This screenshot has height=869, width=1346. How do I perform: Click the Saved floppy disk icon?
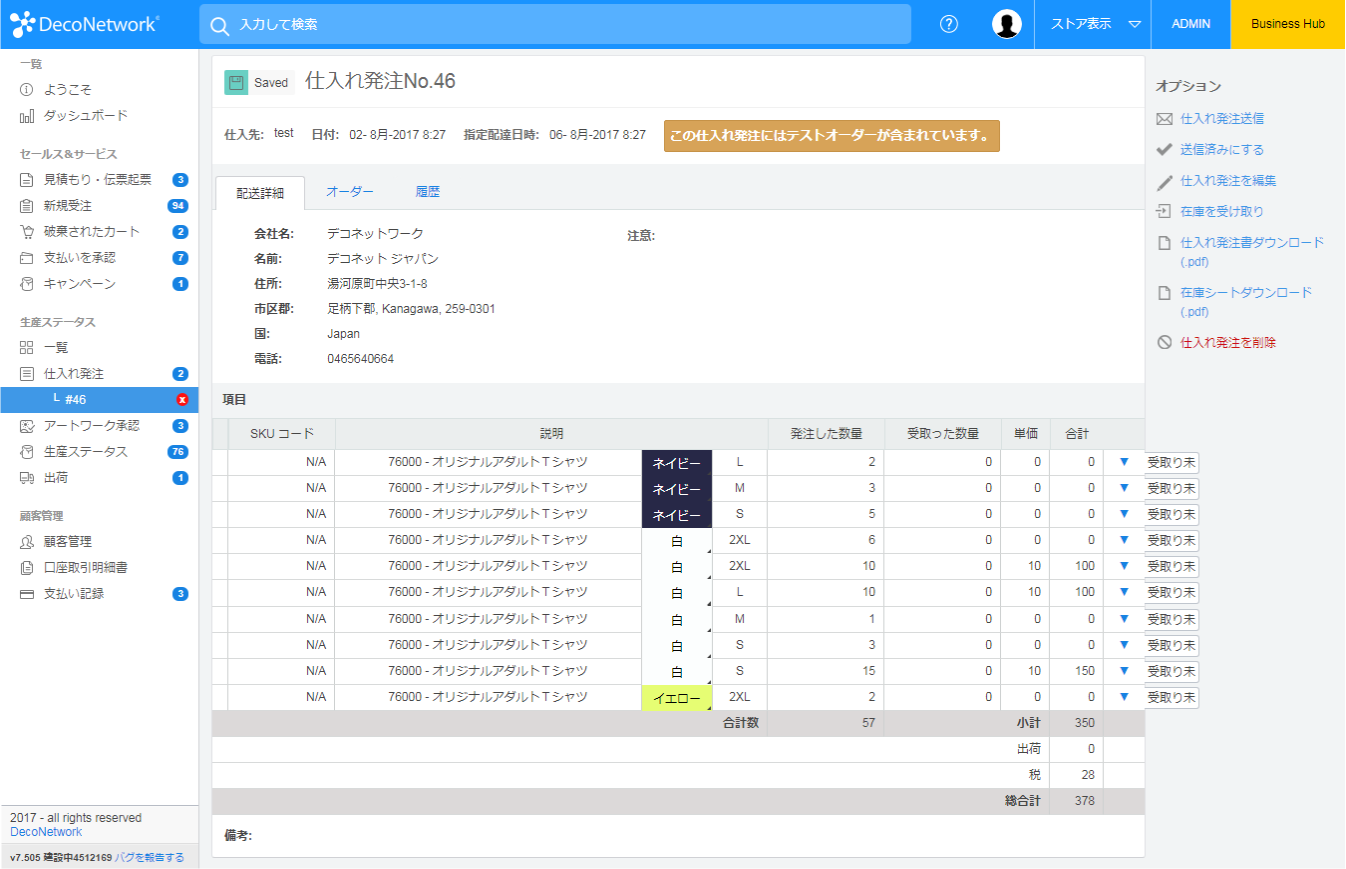(236, 83)
